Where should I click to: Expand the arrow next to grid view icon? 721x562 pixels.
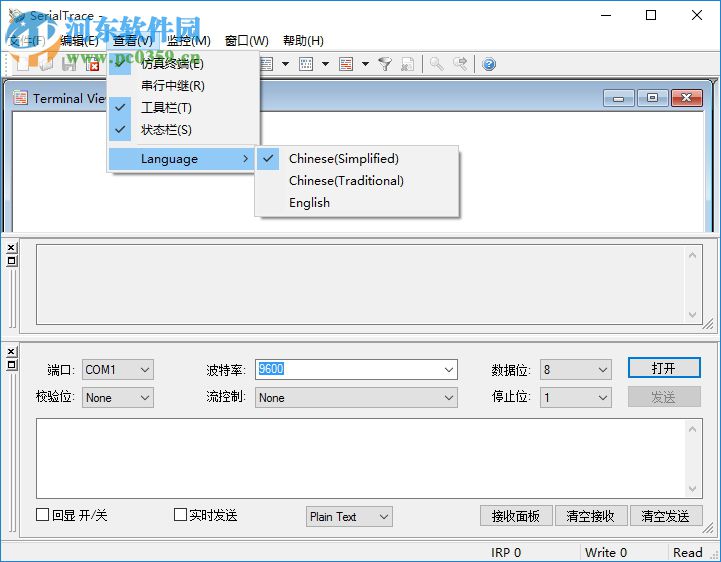coord(325,64)
